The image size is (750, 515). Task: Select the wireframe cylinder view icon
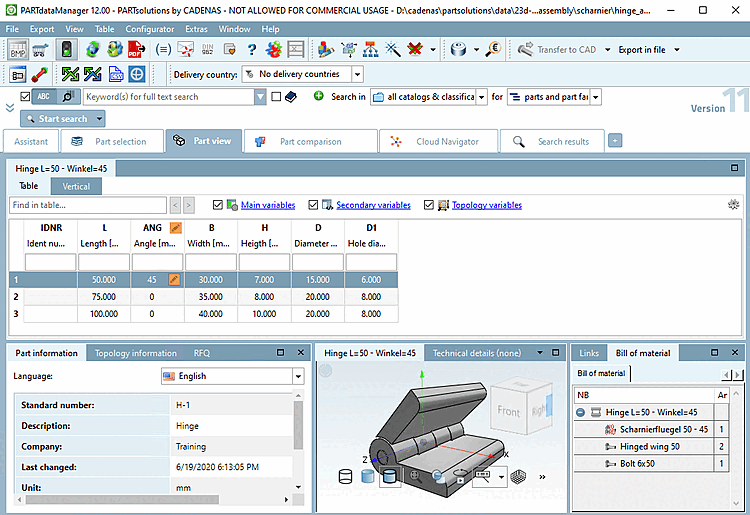[346, 477]
